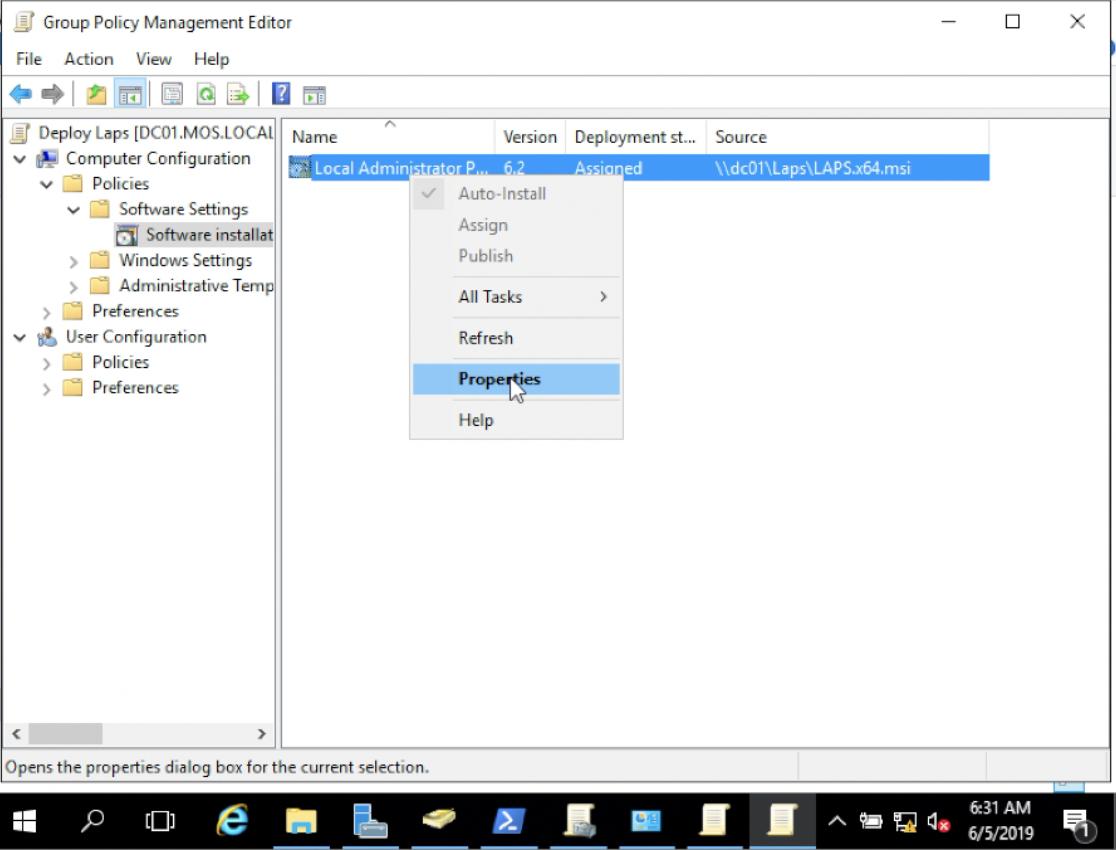Open the File menu

29,59
